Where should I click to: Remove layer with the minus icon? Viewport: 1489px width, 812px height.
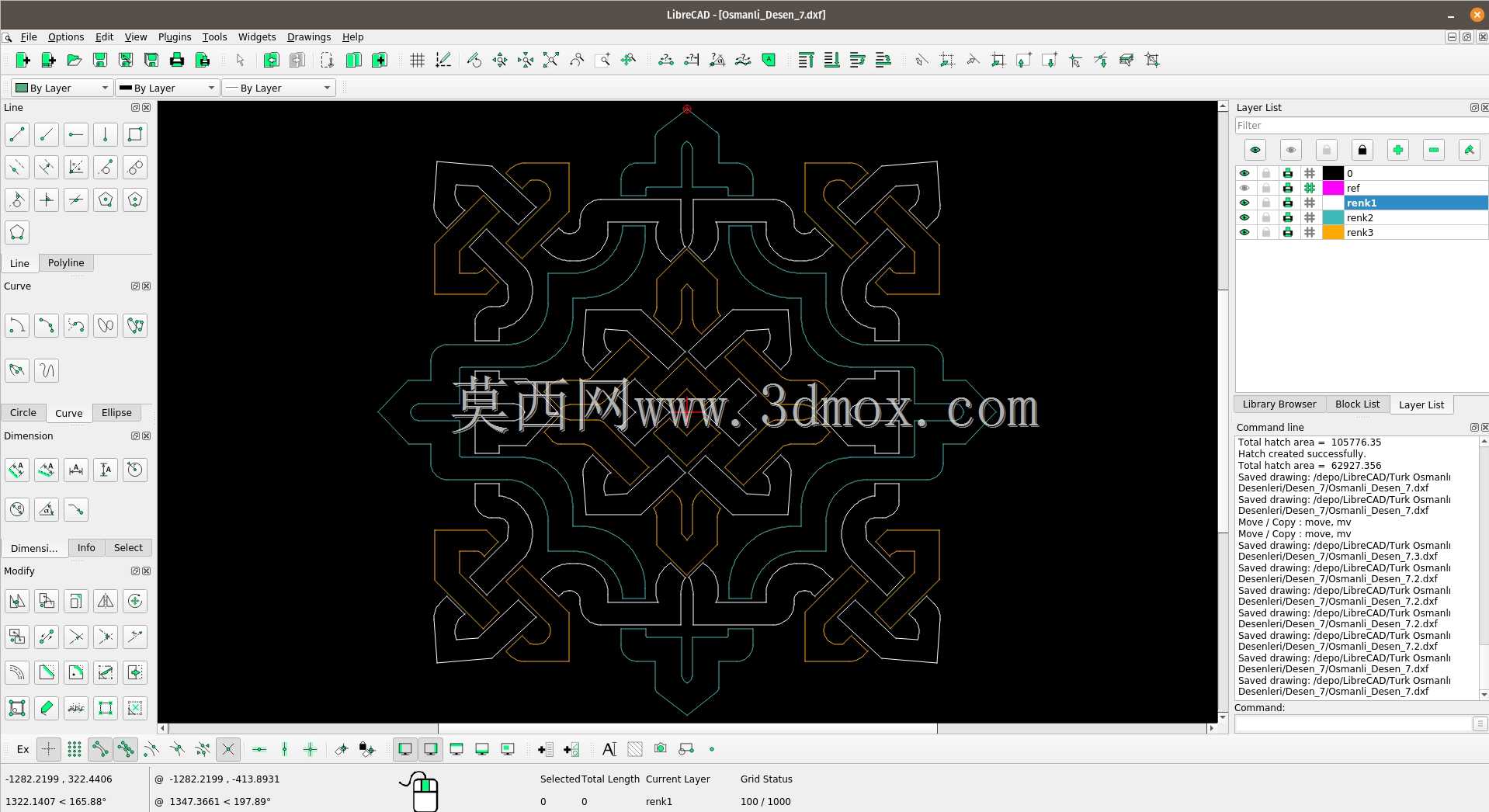point(1433,150)
